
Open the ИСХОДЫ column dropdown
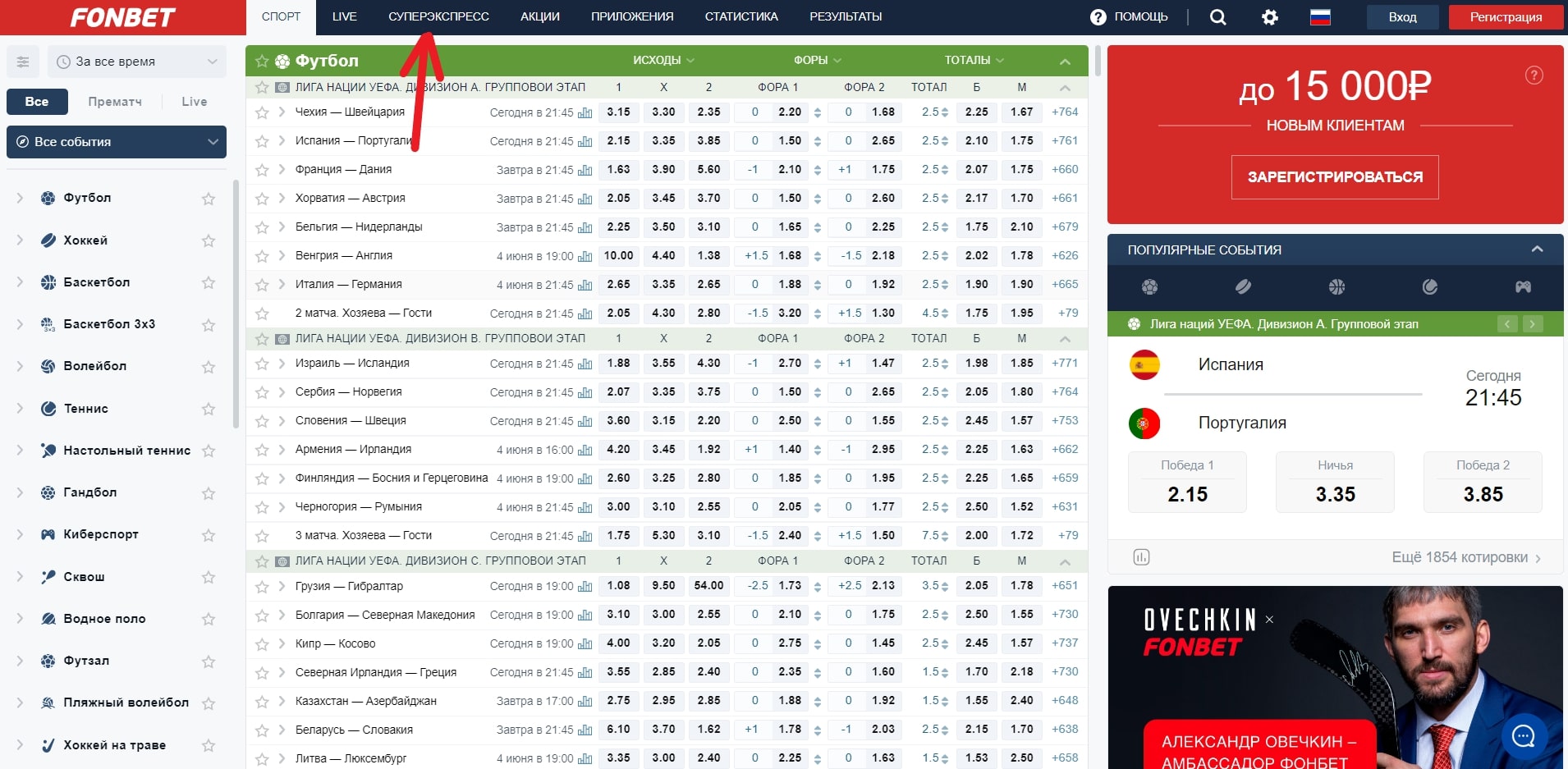(663, 60)
